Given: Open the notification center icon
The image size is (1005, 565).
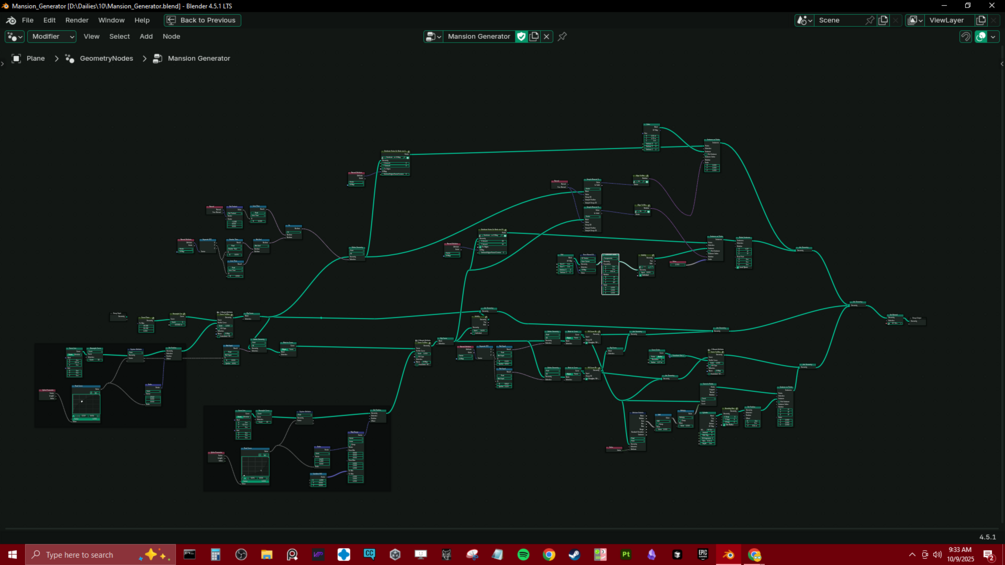Looking at the screenshot, I should [989, 555].
